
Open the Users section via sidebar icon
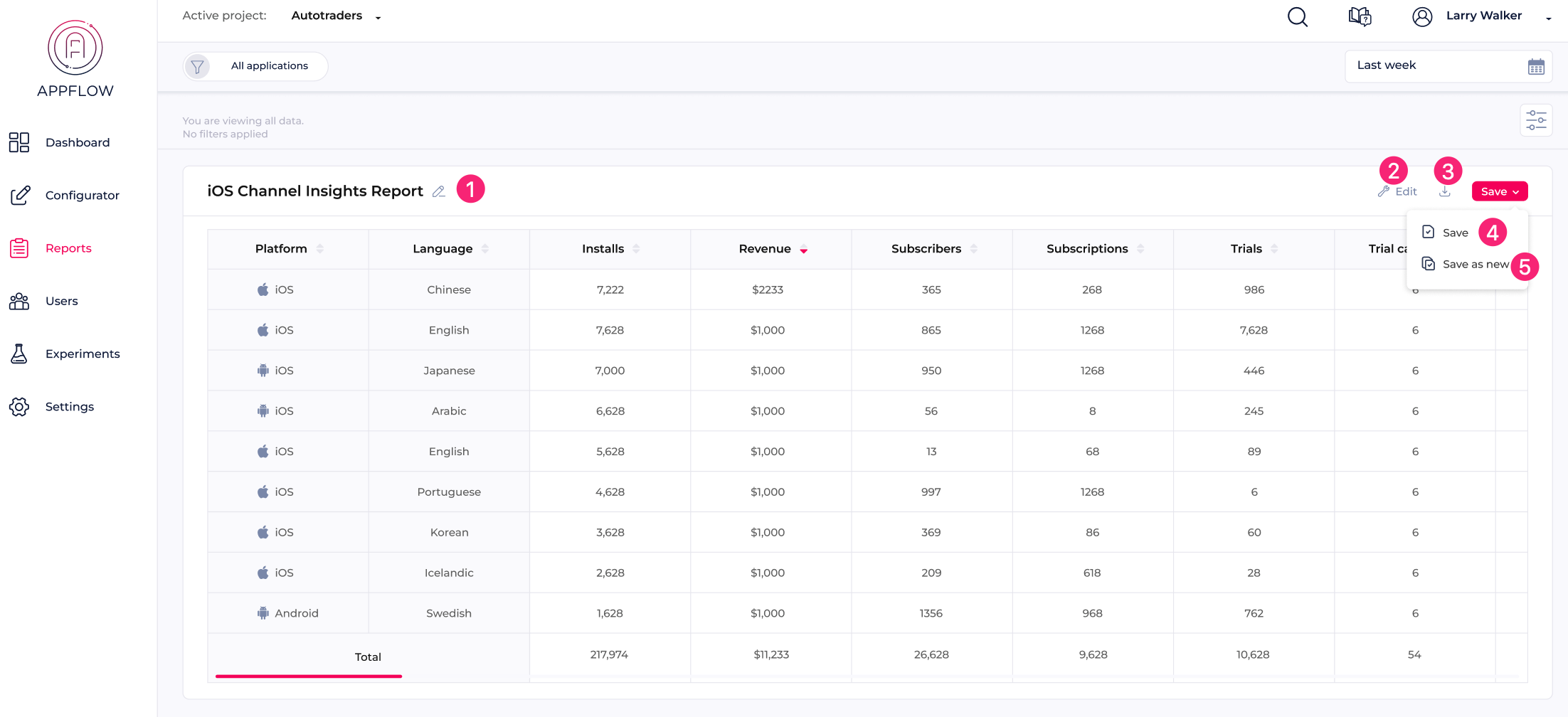[19, 301]
